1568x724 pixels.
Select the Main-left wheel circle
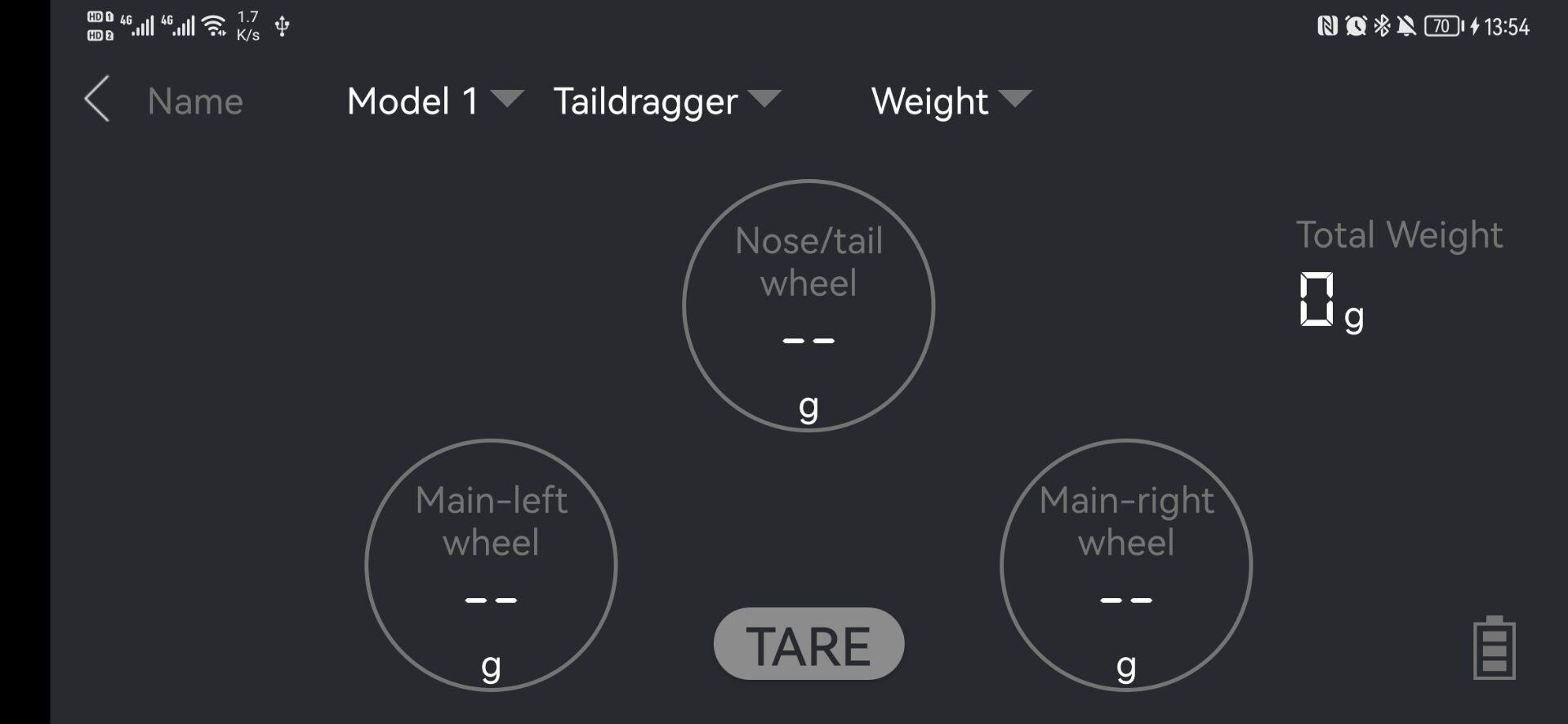491,565
